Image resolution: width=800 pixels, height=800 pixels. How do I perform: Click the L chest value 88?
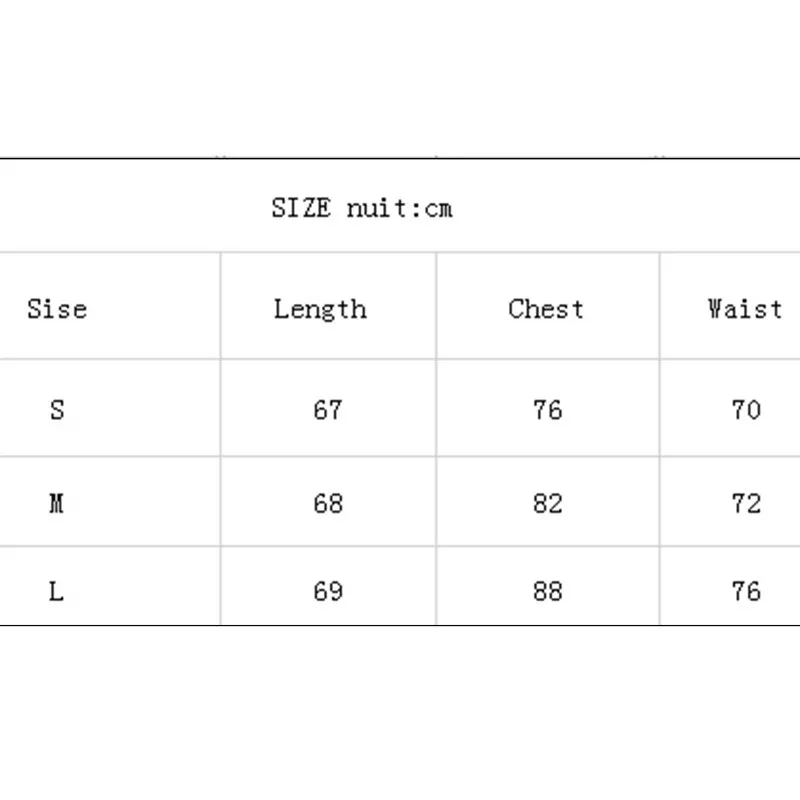tap(547, 592)
